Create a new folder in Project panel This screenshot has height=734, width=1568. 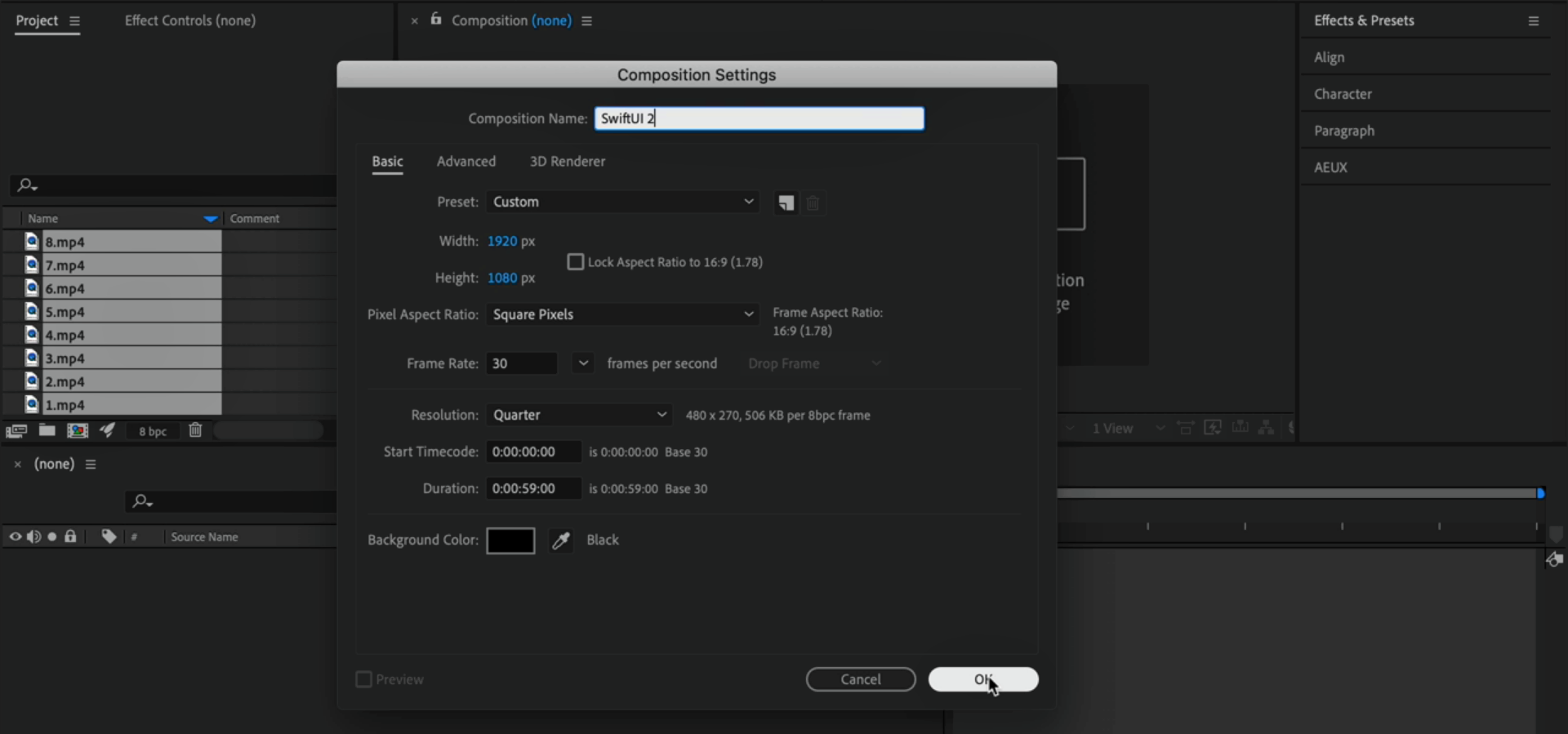pyautogui.click(x=47, y=430)
